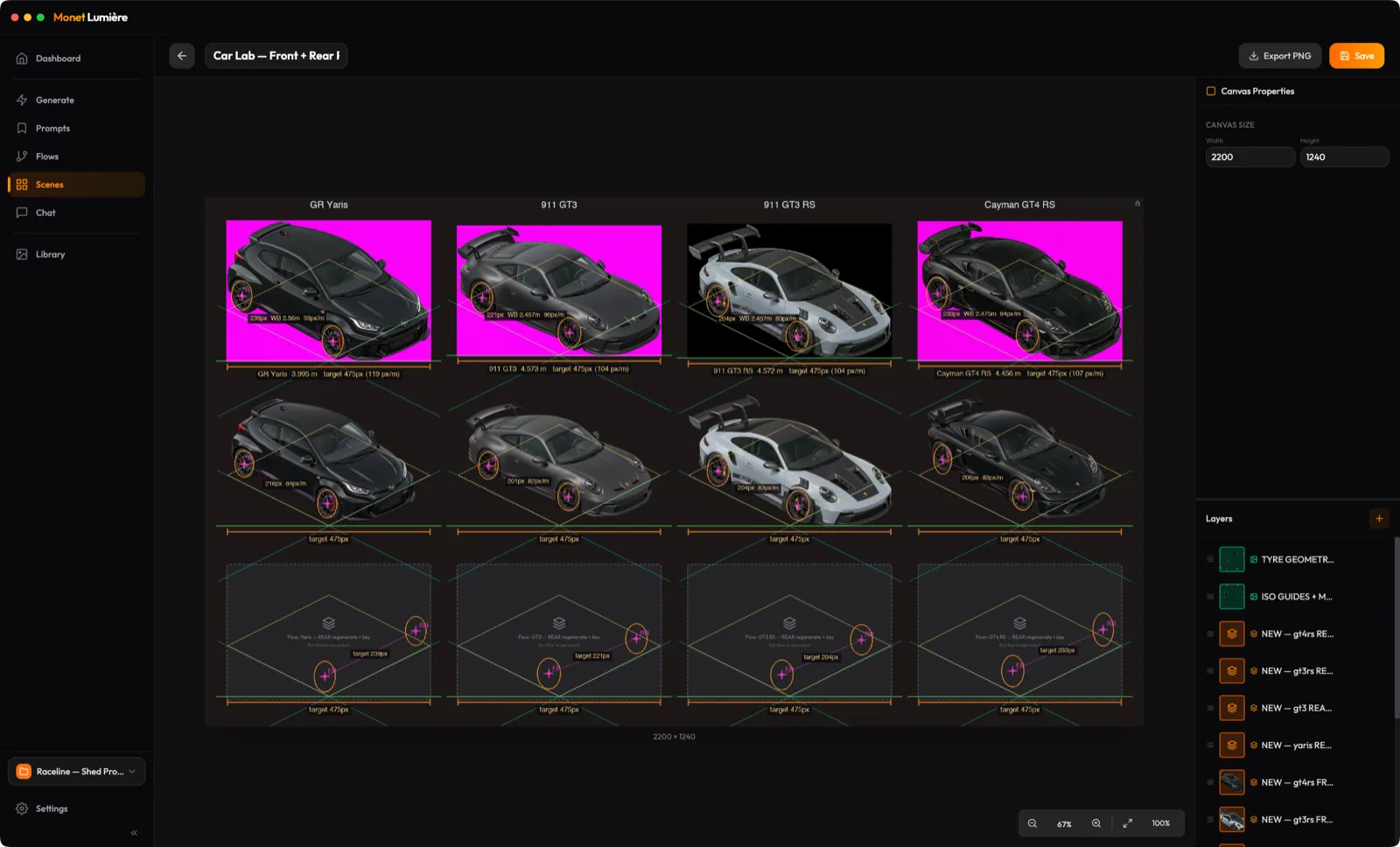Edit the scene title Car Lab field

point(276,56)
